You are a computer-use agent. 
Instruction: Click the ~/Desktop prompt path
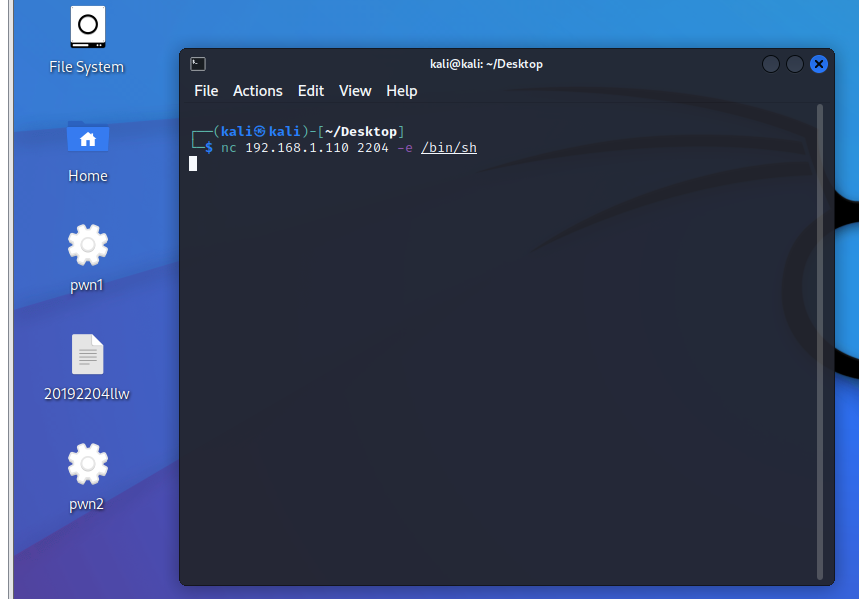click(x=360, y=132)
